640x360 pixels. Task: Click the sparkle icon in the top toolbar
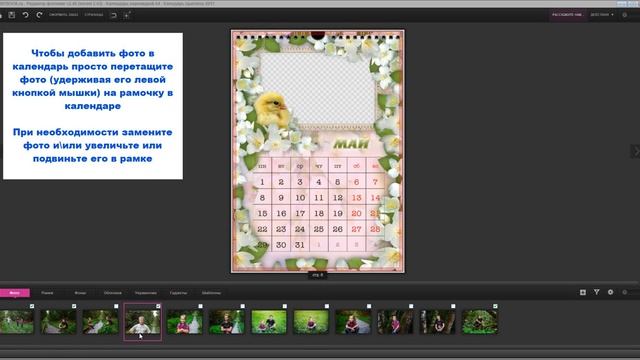point(127,15)
